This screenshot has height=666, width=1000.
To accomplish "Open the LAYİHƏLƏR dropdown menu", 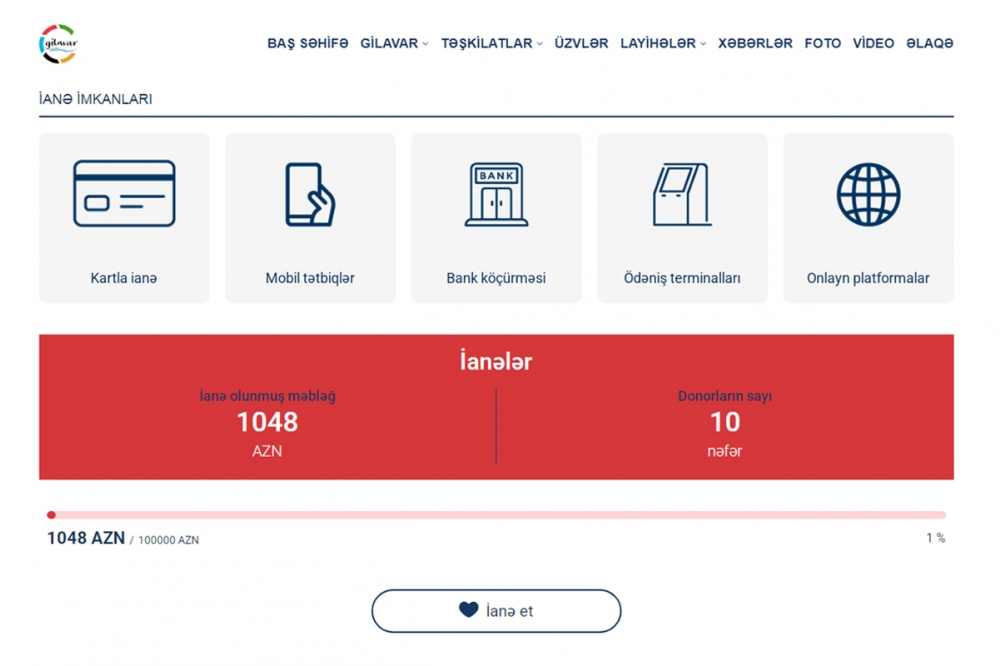I will (663, 44).
